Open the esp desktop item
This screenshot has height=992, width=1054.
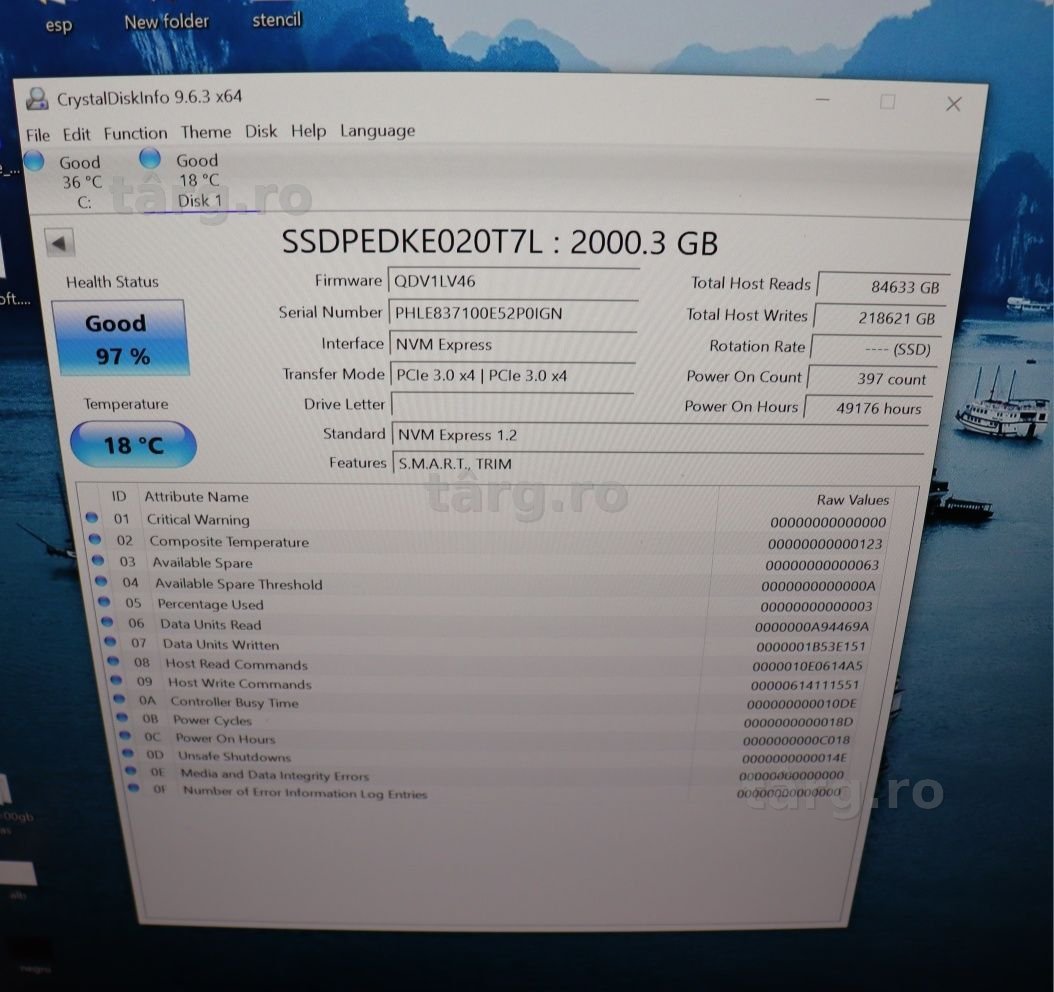[58, 25]
